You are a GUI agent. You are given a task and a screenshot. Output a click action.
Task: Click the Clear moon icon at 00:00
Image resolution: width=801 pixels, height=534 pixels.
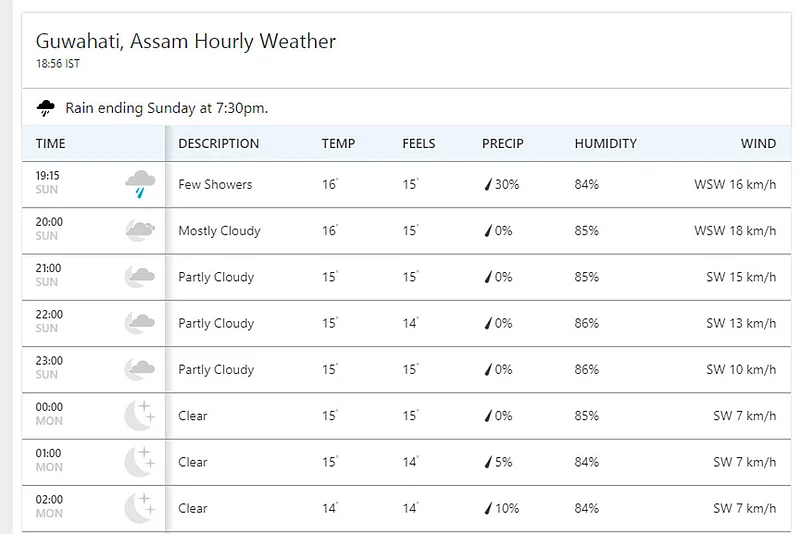[139, 415]
